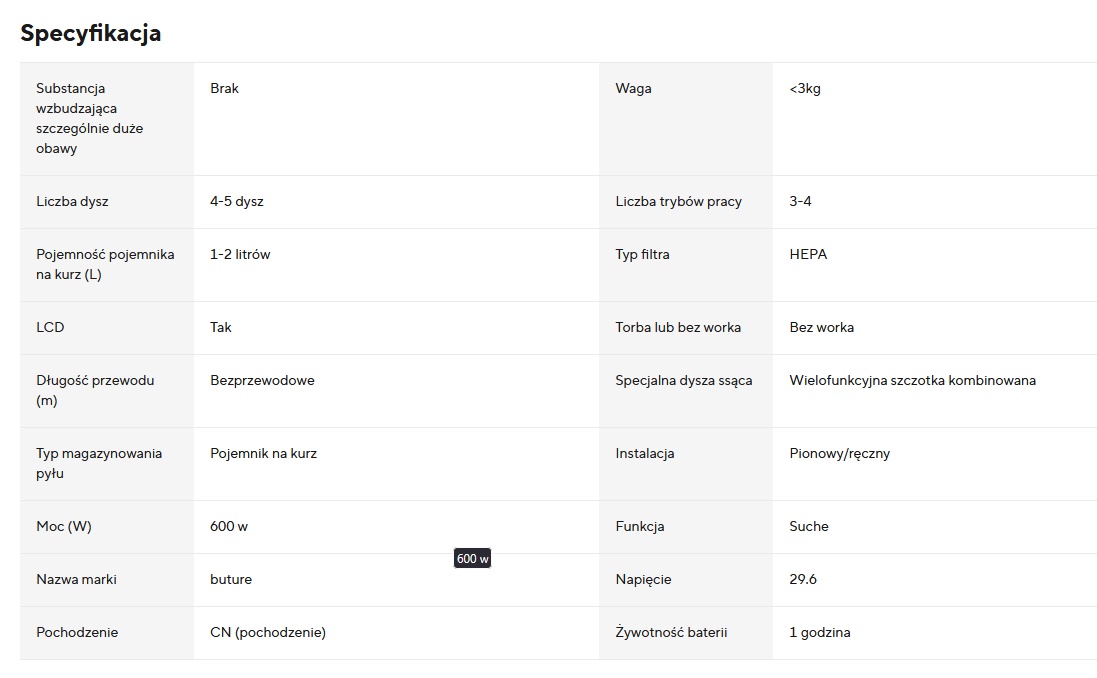1097x678 pixels.
Task: Click the Waga label cell
Action: [x=633, y=88]
